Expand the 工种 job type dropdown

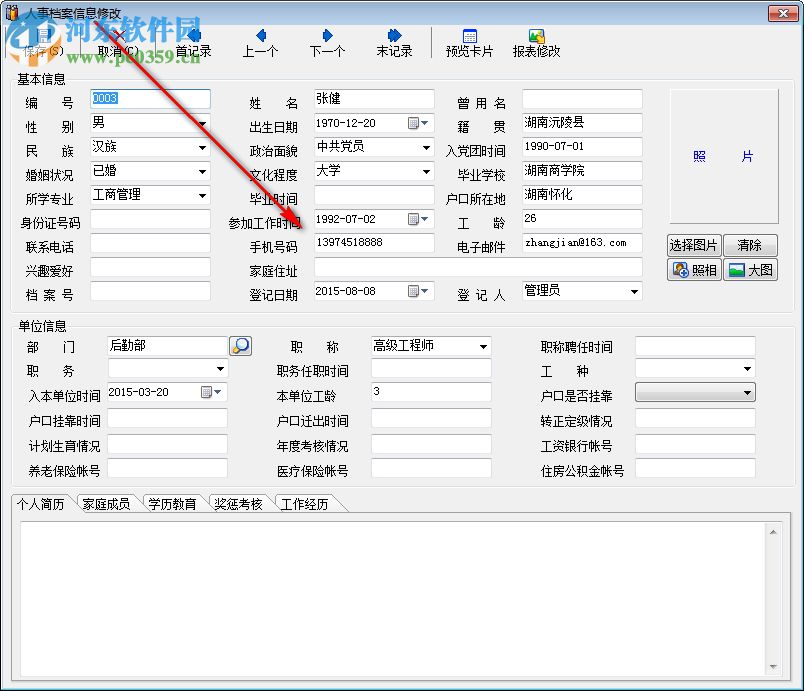747,369
